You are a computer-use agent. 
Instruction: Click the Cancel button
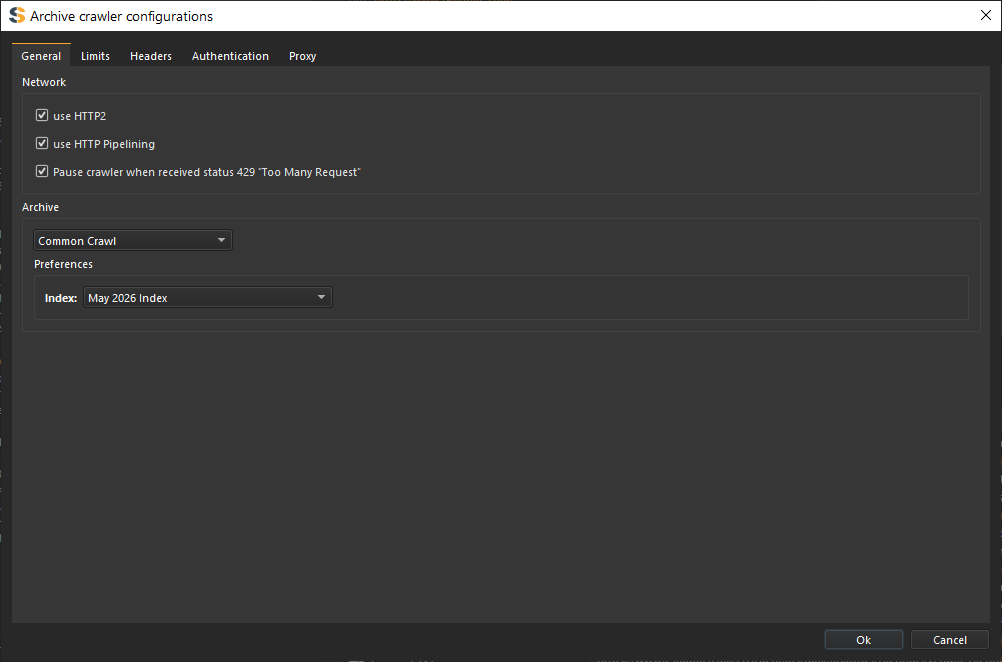[950, 640]
